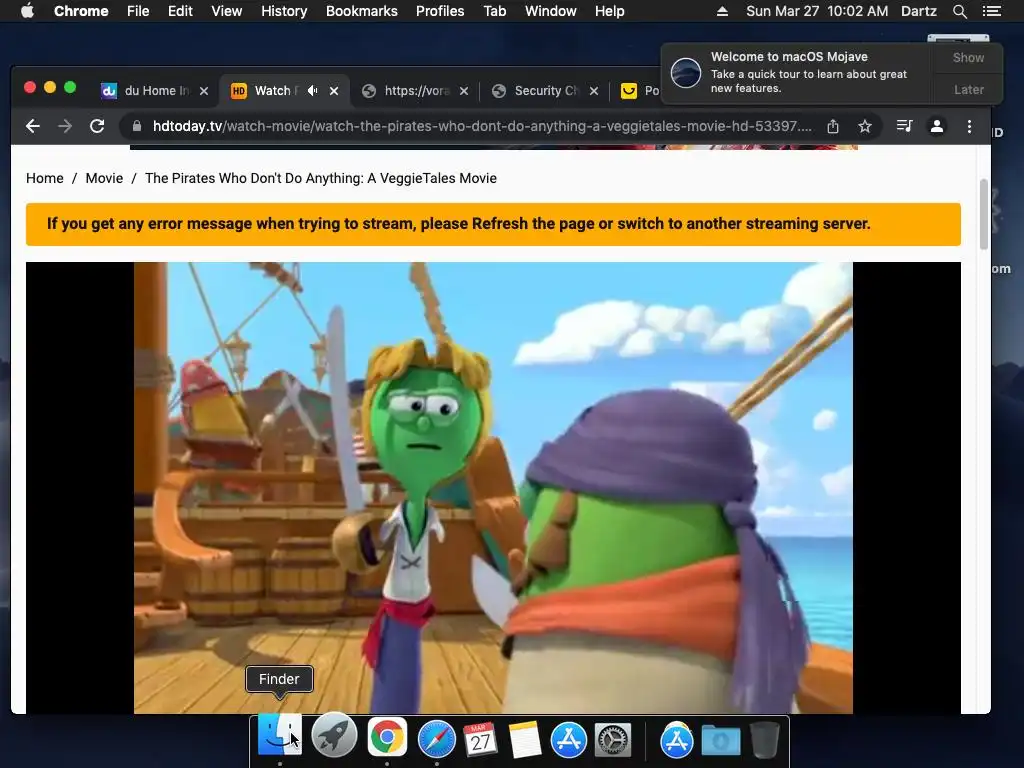Go to Home breadcrumb link
1024x768 pixels.
click(44, 178)
